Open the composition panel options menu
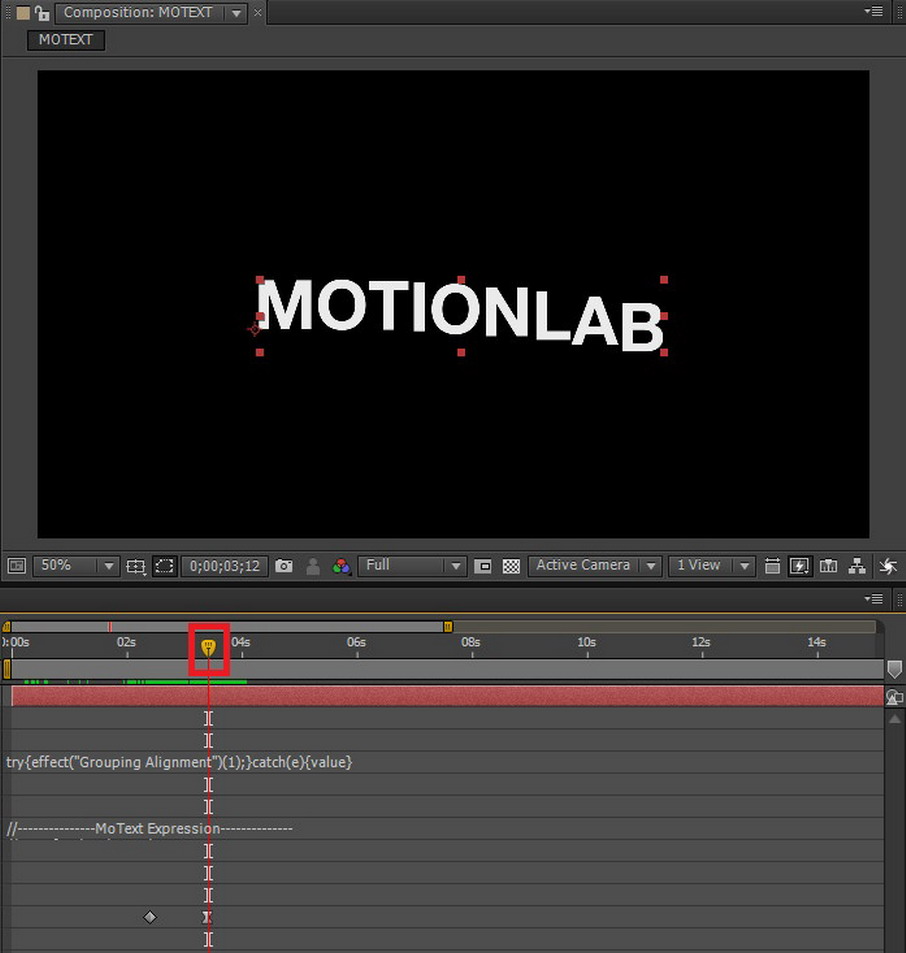The image size is (906, 953). [x=874, y=12]
